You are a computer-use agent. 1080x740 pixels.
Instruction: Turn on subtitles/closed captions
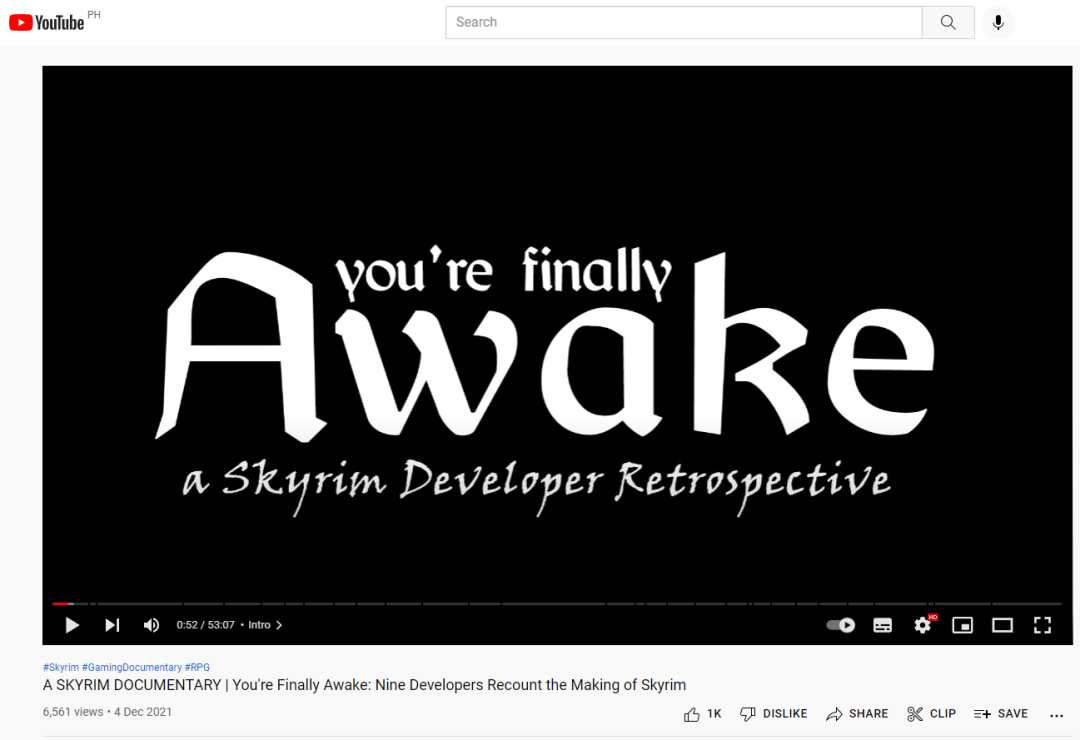point(882,625)
